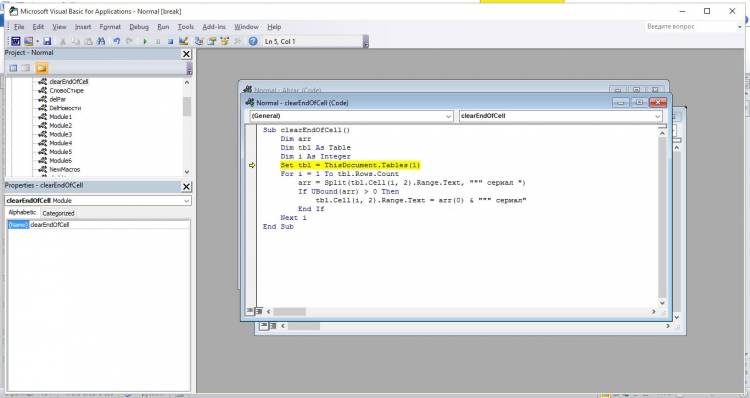Click the Save Normal toolbar icon
Screen dimensions: 750x398
pos(47,42)
